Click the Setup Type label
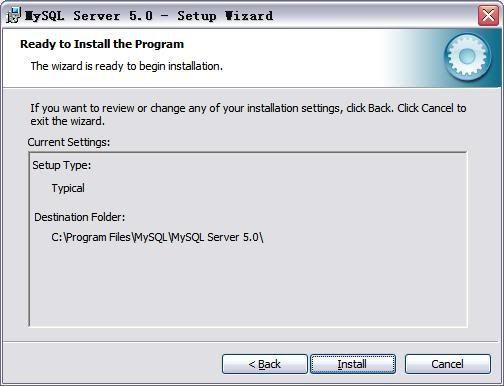This screenshot has width=504, height=386. 62,165
